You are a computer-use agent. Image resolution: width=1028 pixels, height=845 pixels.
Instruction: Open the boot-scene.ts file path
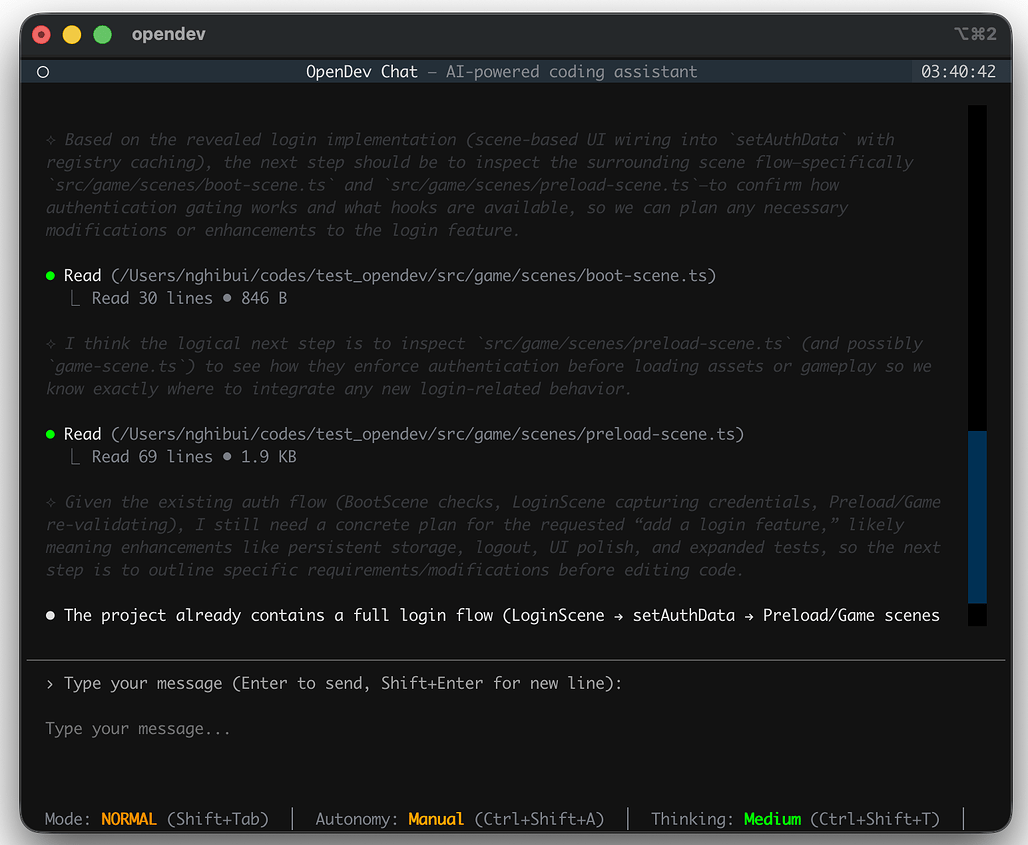coord(414,275)
